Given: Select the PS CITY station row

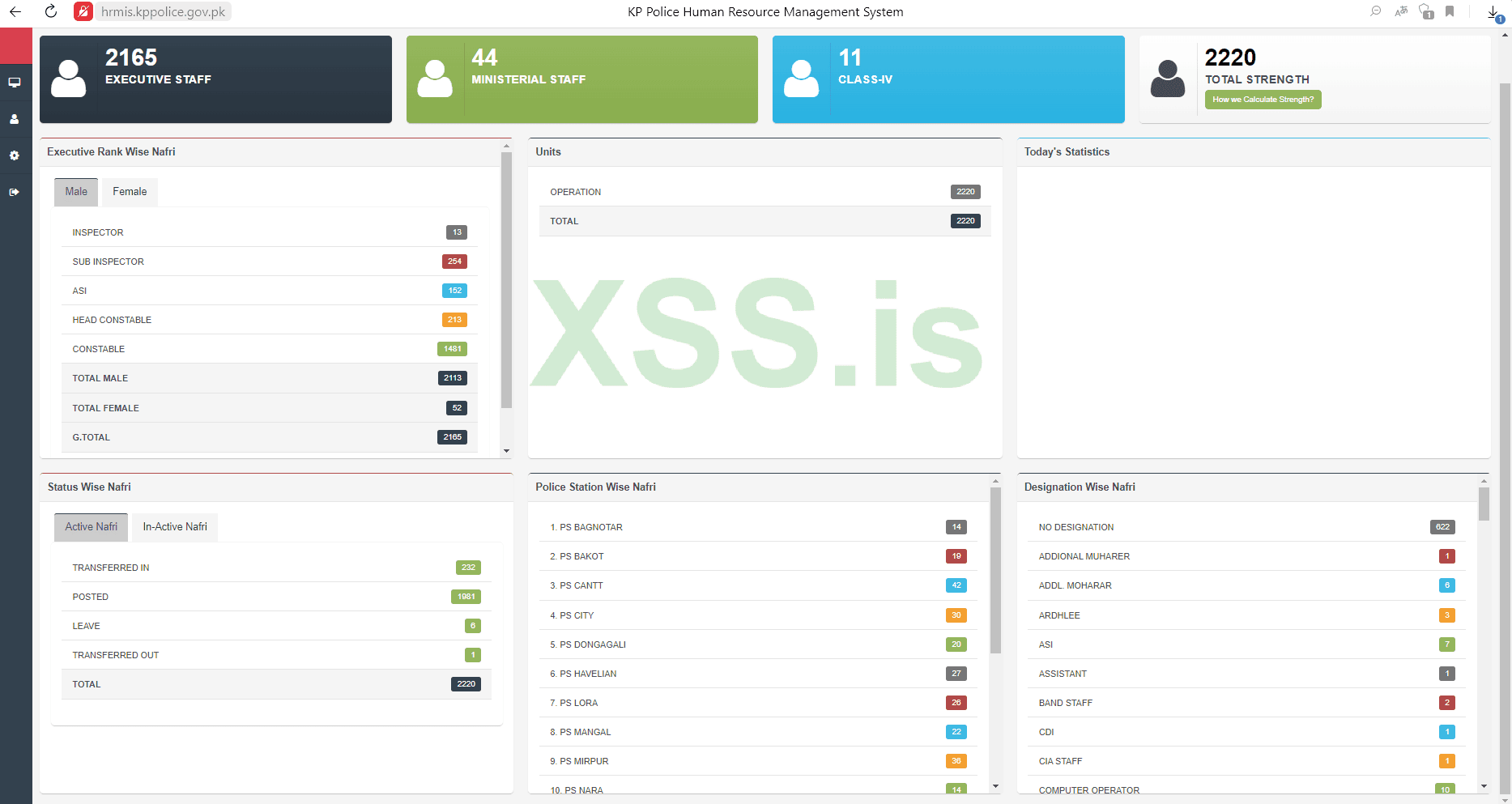Looking at the screenshot, I should pos(758,615).
